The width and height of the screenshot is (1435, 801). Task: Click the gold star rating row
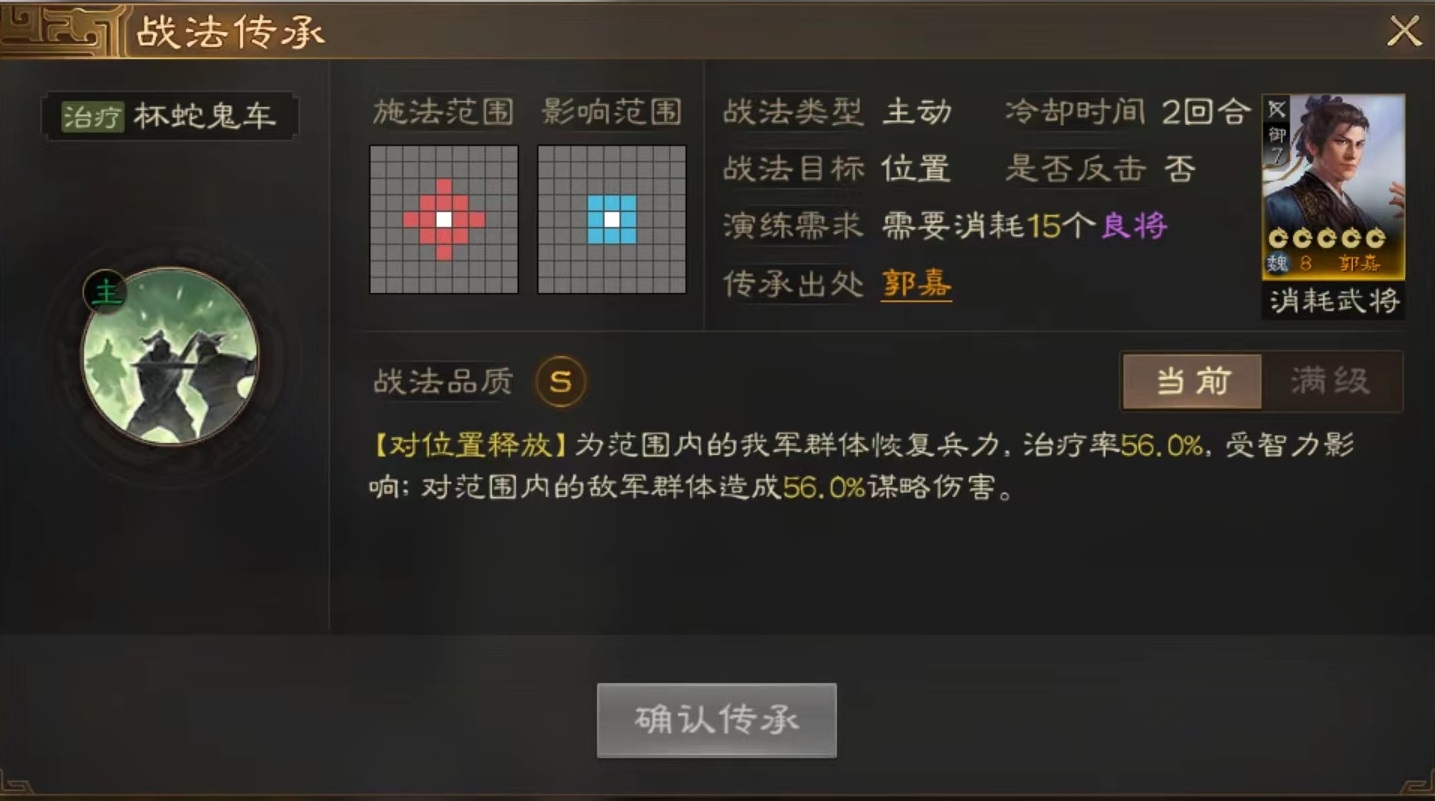[x=1326, y=238]
